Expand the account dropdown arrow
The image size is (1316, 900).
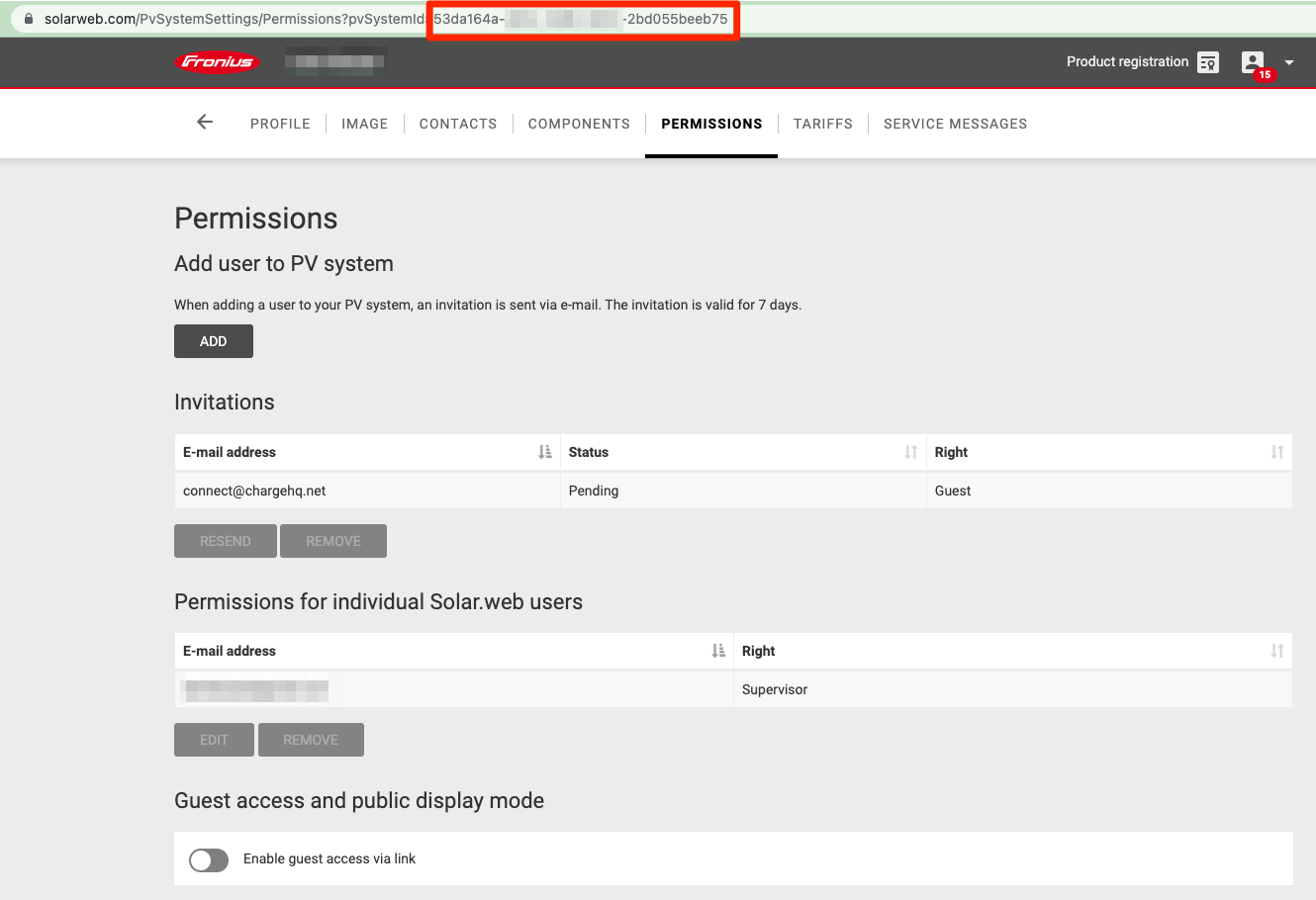pyautogui.click(x=1289, y=62)
